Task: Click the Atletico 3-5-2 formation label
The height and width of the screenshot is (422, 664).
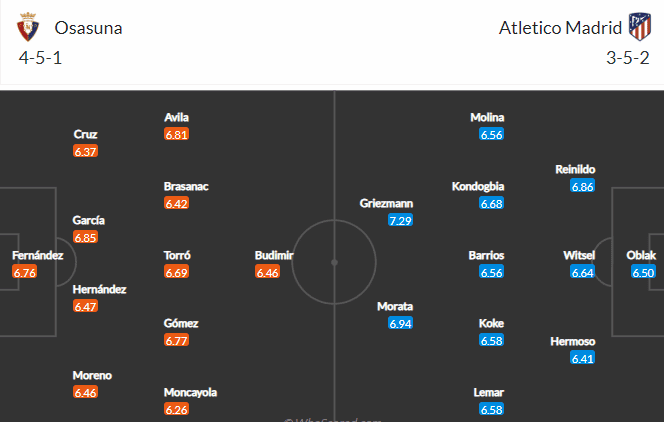Action: pyautogui.click(x=628, y=58)
